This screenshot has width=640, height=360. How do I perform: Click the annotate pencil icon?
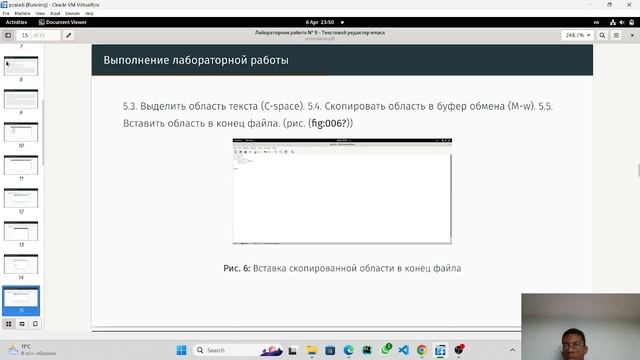pyautogui.click(x=69, y=36)
